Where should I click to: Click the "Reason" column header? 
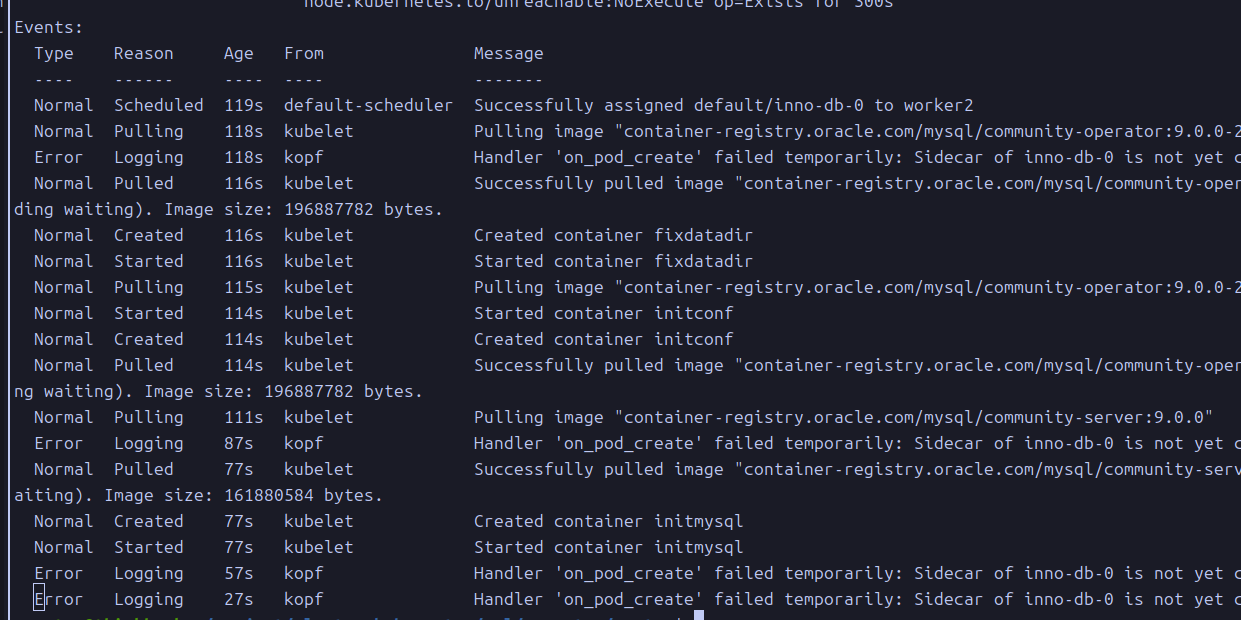[x=143, y=54]
